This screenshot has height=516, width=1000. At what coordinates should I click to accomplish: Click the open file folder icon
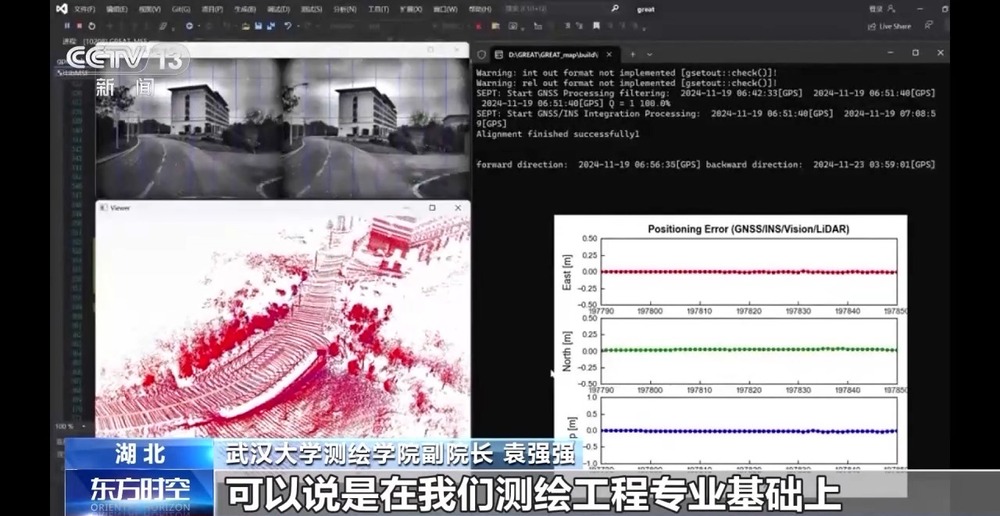(x=246, y=26)
